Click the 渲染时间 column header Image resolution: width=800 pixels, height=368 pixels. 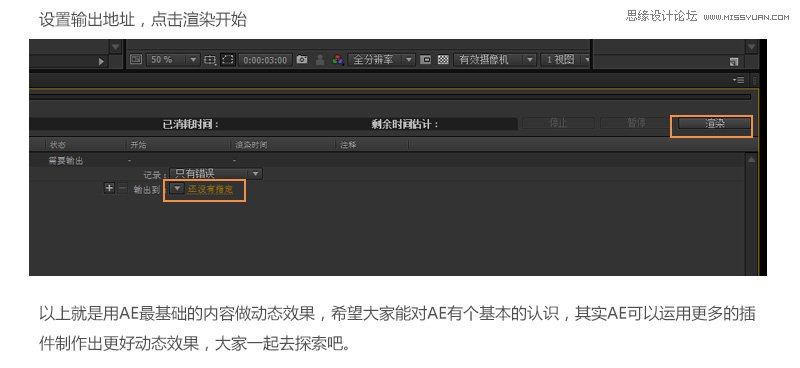click(251, 145)
